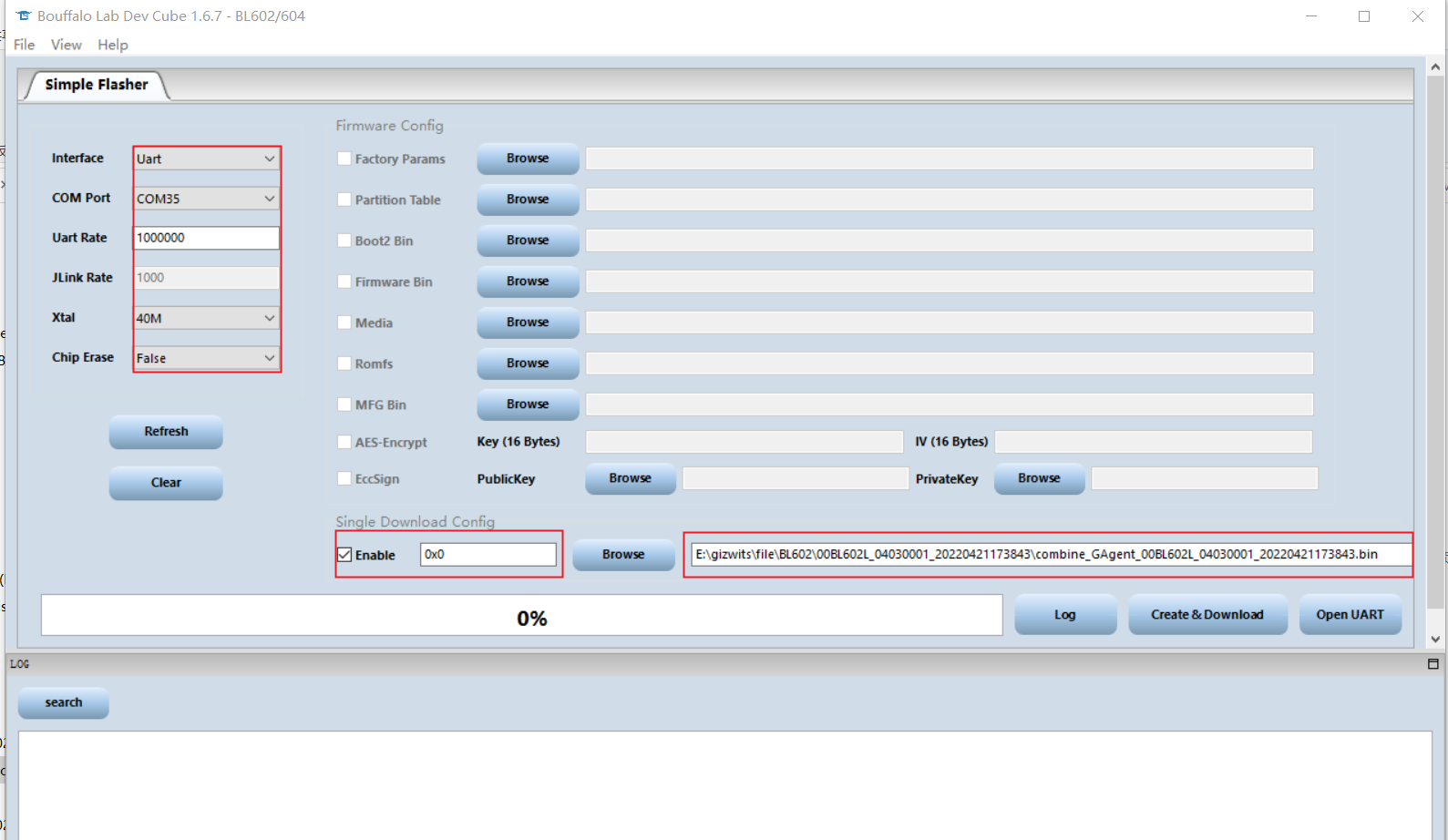1448x840 pixels.
Task: Open the View menu
Action: click(66, 45)
